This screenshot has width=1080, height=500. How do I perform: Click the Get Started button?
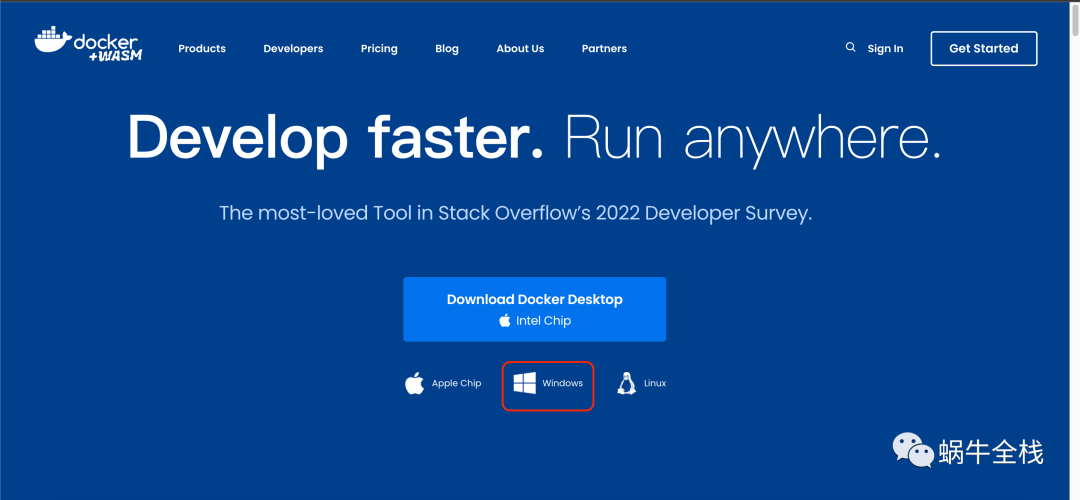click(x=984, y=48)
